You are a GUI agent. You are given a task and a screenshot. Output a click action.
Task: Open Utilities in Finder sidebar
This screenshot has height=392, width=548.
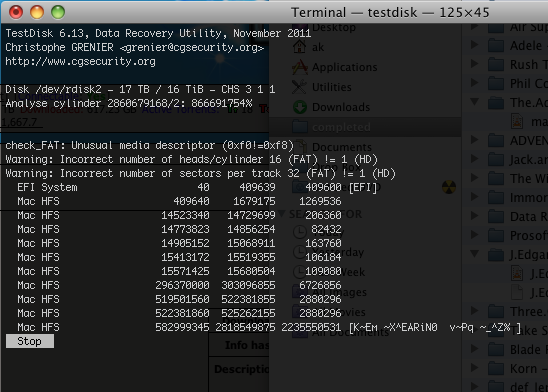pos(331,87)
